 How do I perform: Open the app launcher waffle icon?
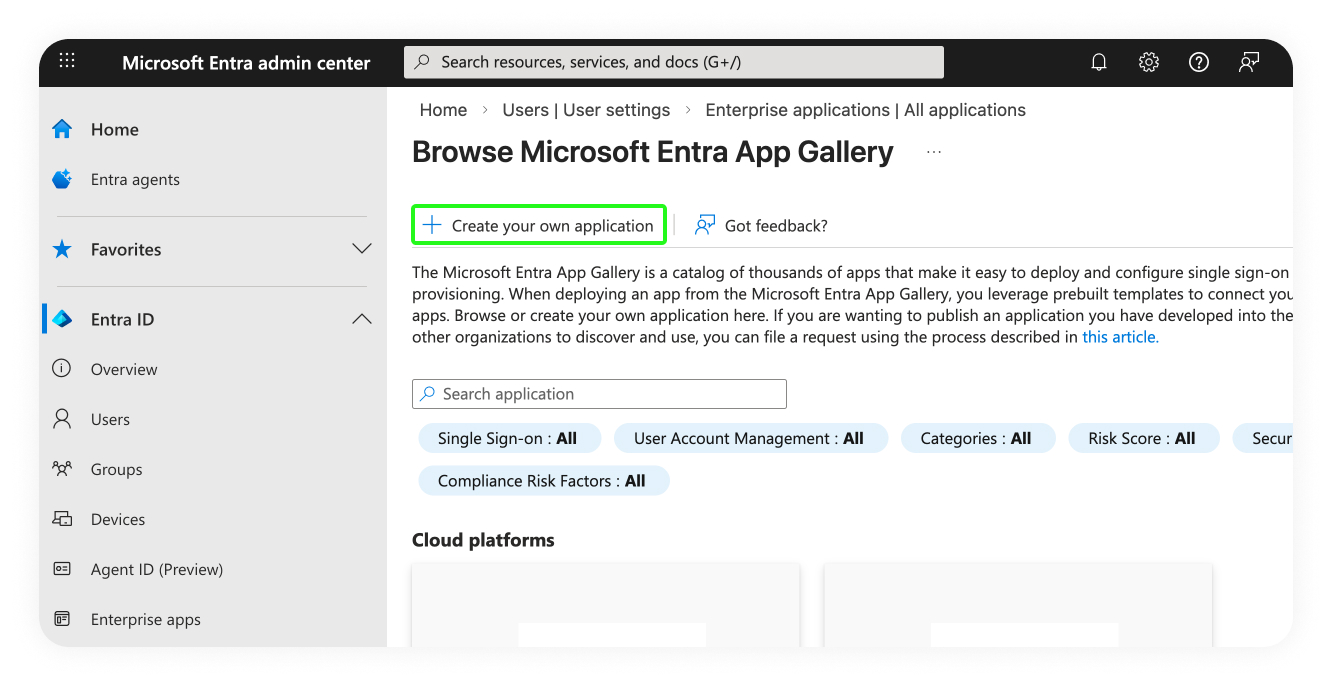click(x=67, y=61)
